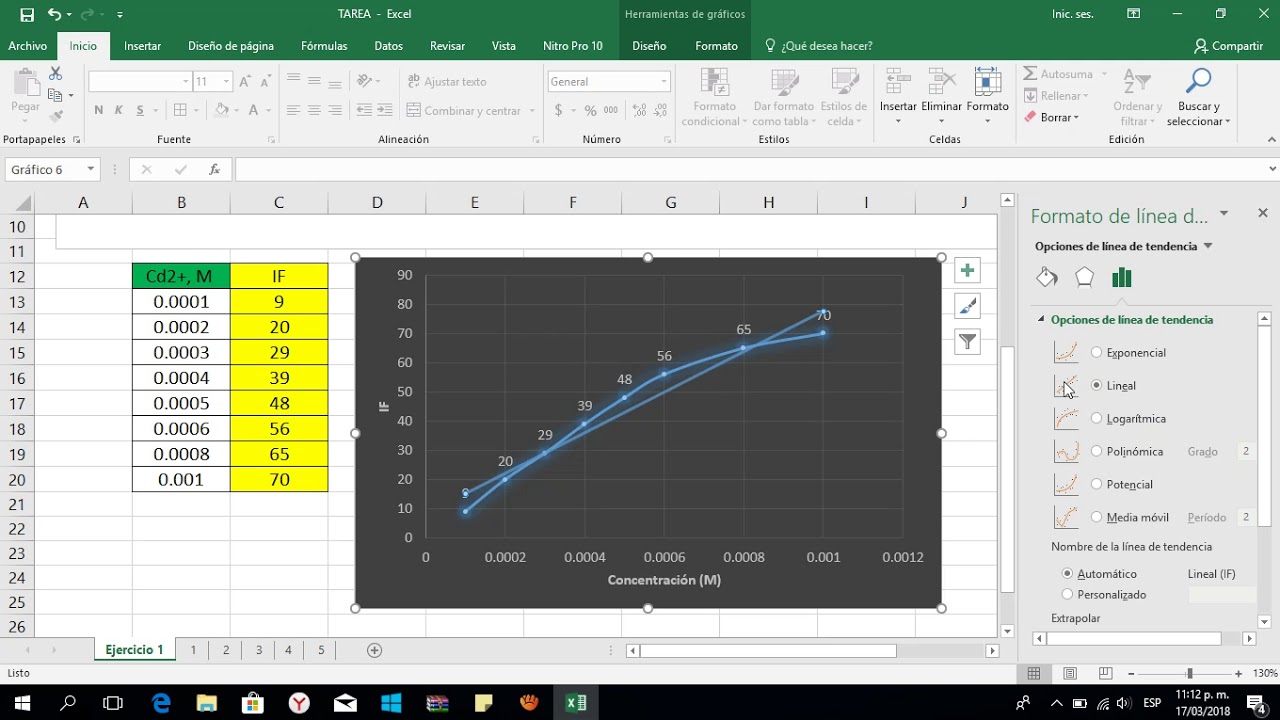Select the Lineal trendline option

tap(1097, 385)
